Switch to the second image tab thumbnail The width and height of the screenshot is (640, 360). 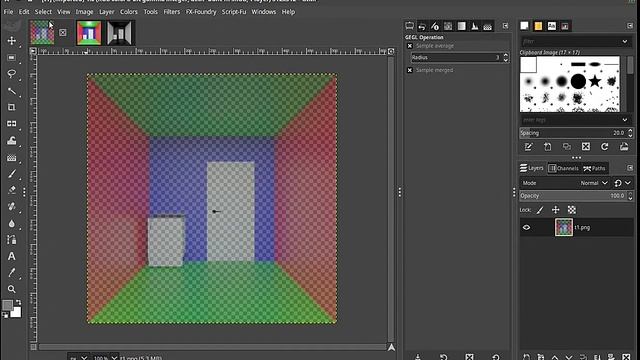(89, 33)
